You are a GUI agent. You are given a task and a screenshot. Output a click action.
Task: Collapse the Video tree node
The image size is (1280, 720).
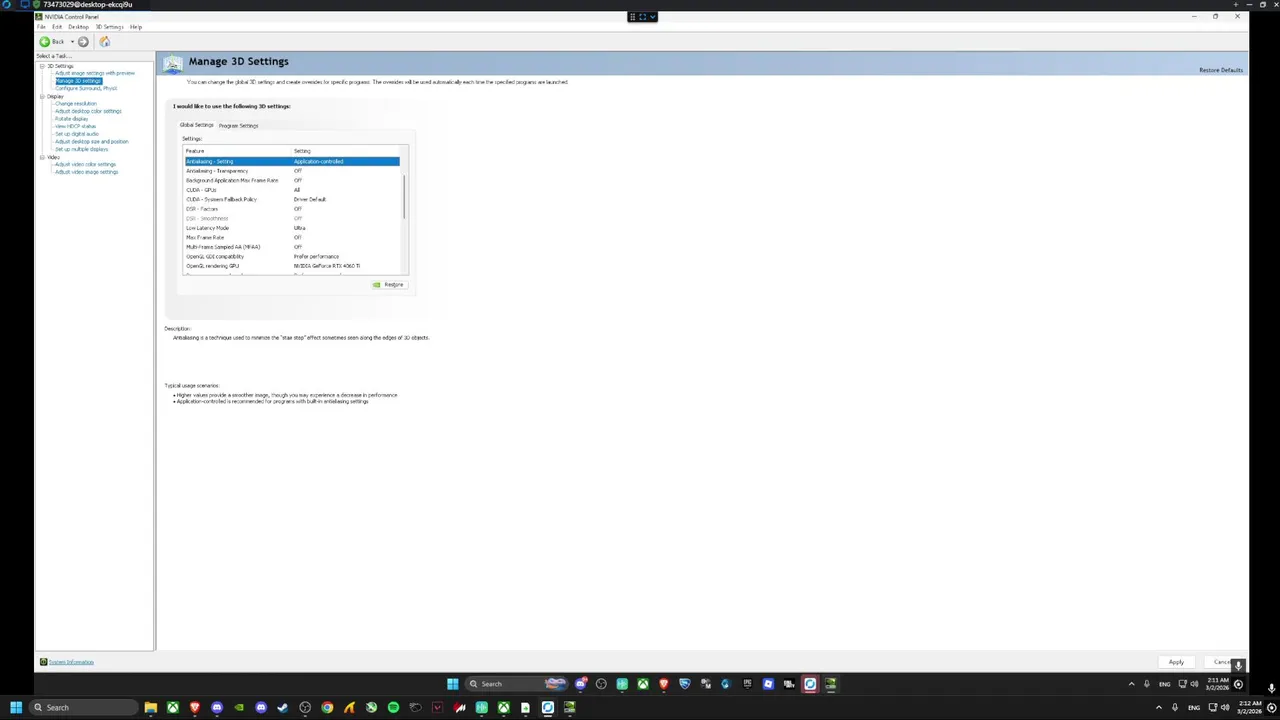tap(42, 157)
